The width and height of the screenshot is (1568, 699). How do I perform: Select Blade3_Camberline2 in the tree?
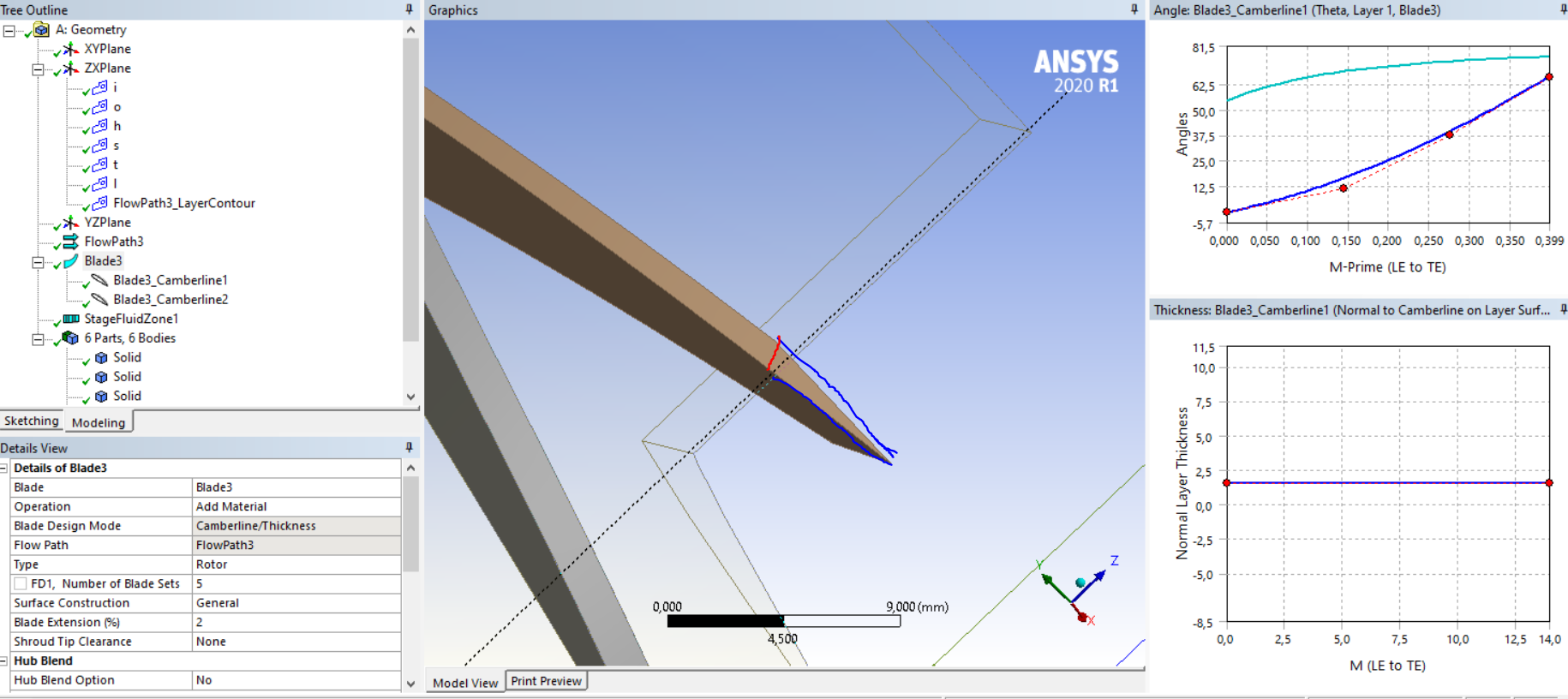pyautogui.click(x=171, y=299)
